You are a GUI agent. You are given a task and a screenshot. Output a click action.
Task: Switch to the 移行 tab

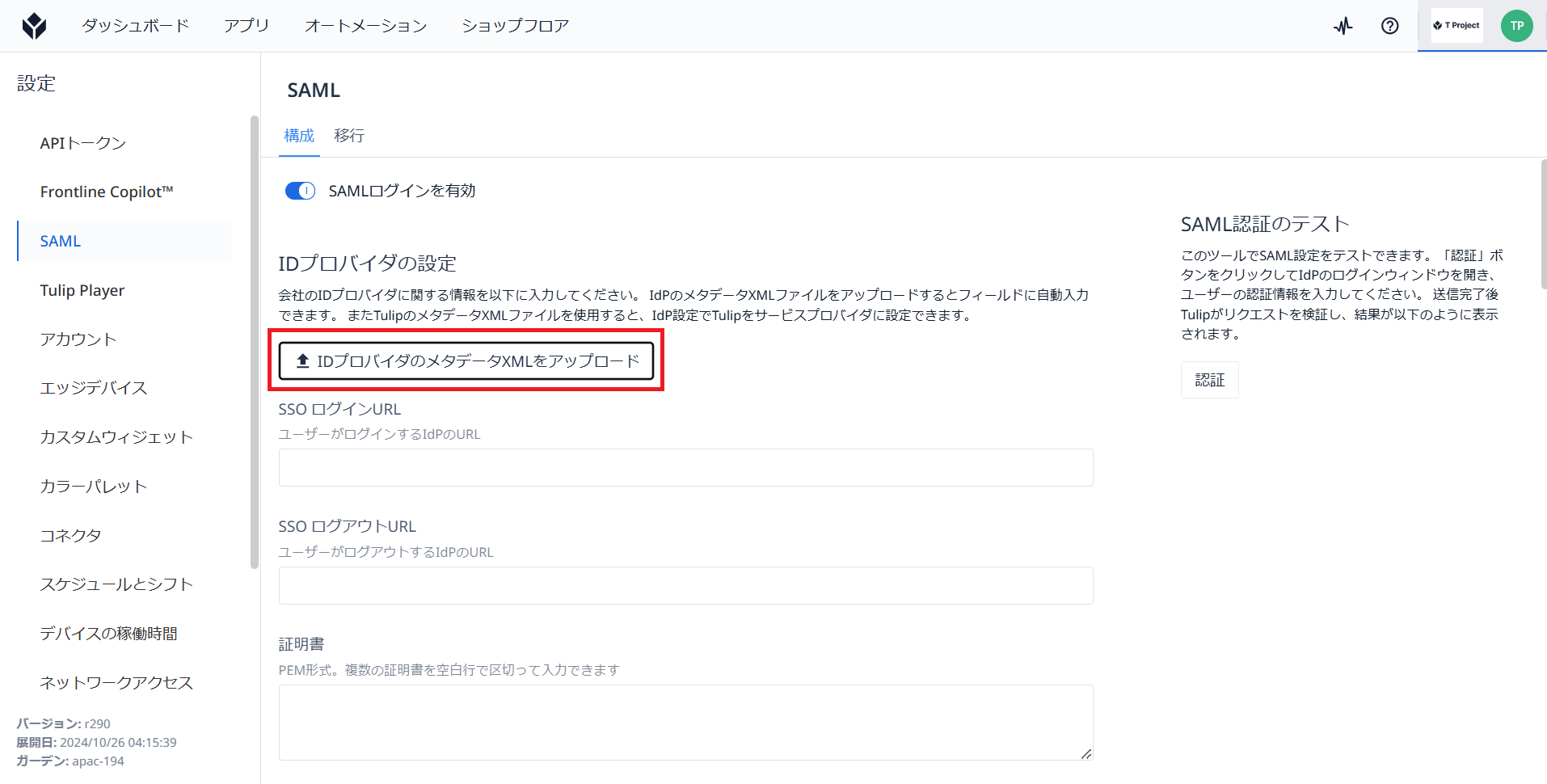(x=349, y=136)
